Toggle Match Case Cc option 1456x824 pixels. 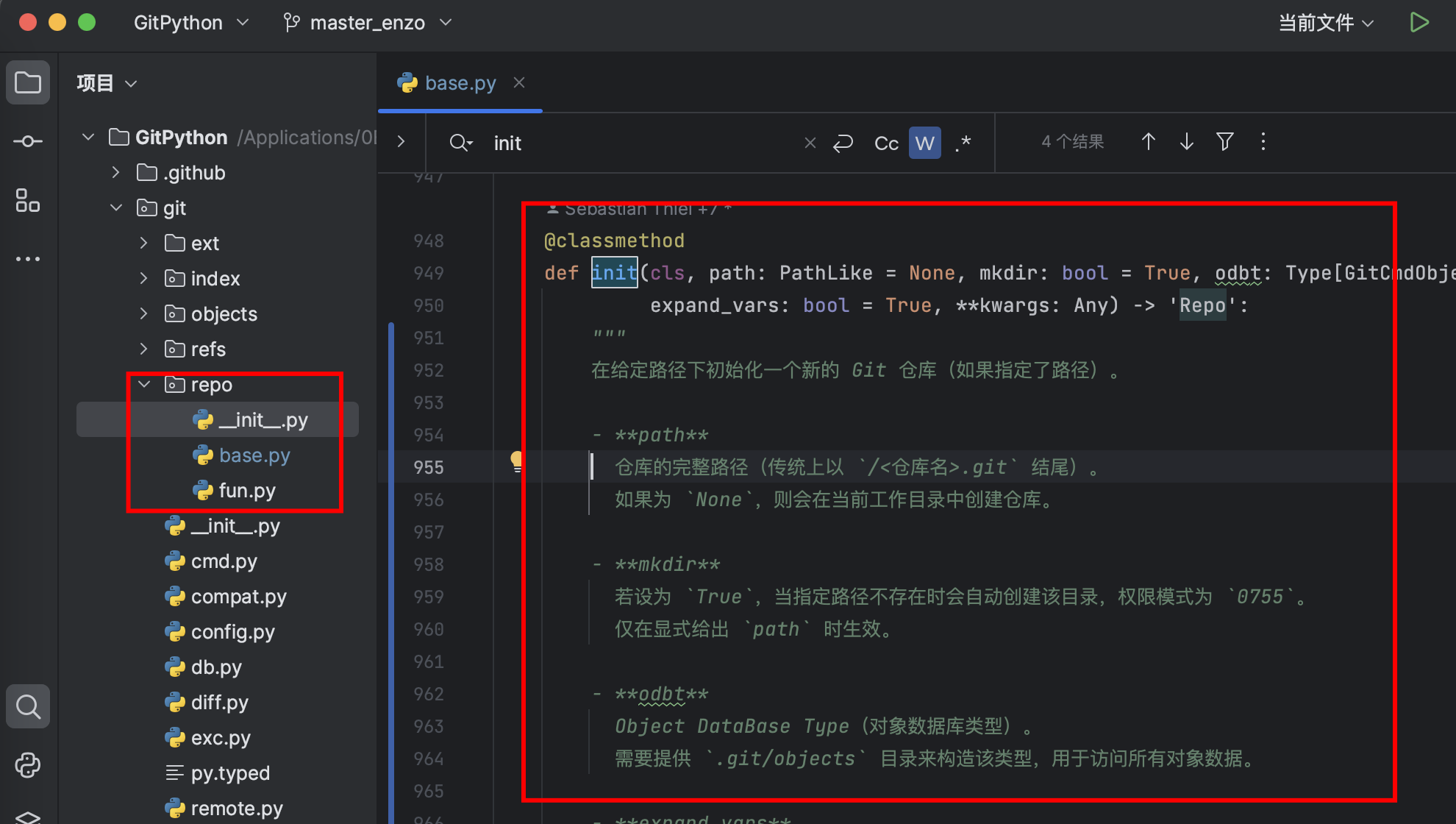tap(886, 143)
